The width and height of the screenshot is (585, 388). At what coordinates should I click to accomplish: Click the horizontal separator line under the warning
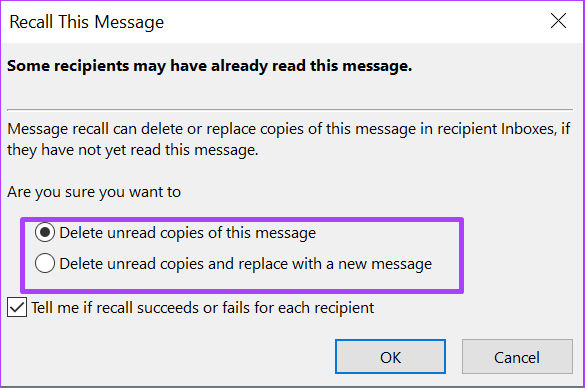(x=290, y=110)
